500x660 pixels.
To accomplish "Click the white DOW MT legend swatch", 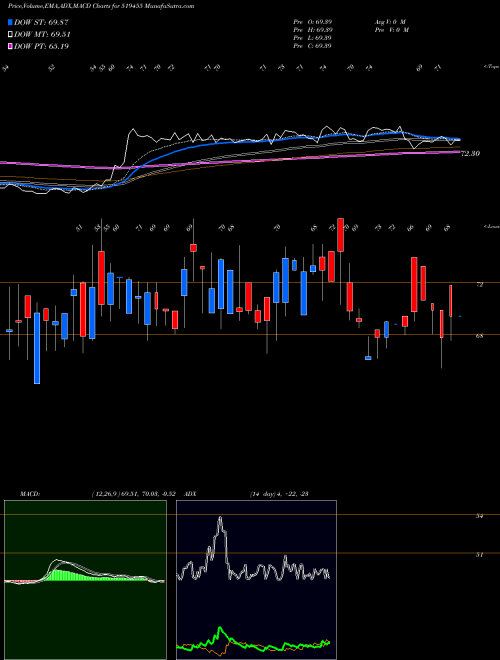I will (11, 35).
